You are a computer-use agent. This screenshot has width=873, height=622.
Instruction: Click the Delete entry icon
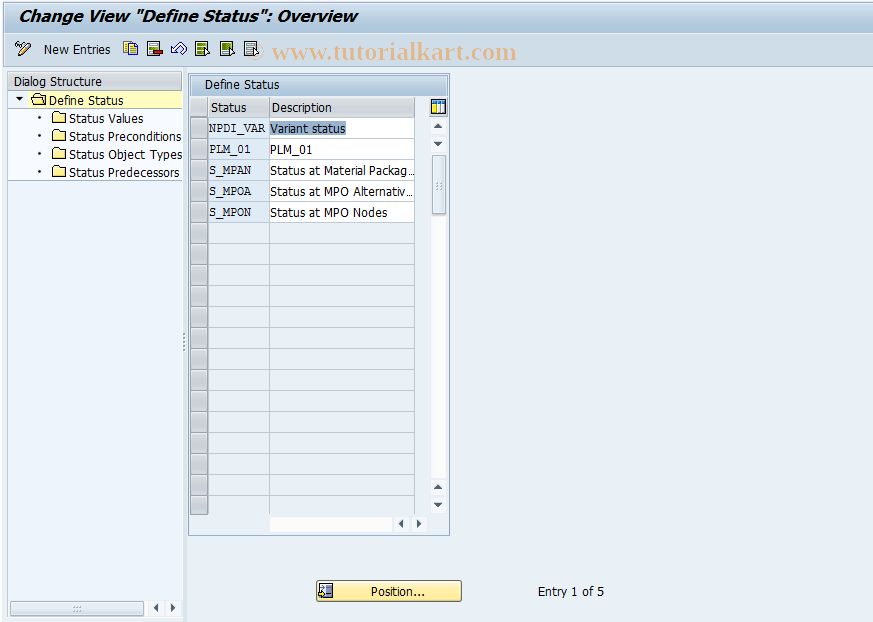point(154,49)
